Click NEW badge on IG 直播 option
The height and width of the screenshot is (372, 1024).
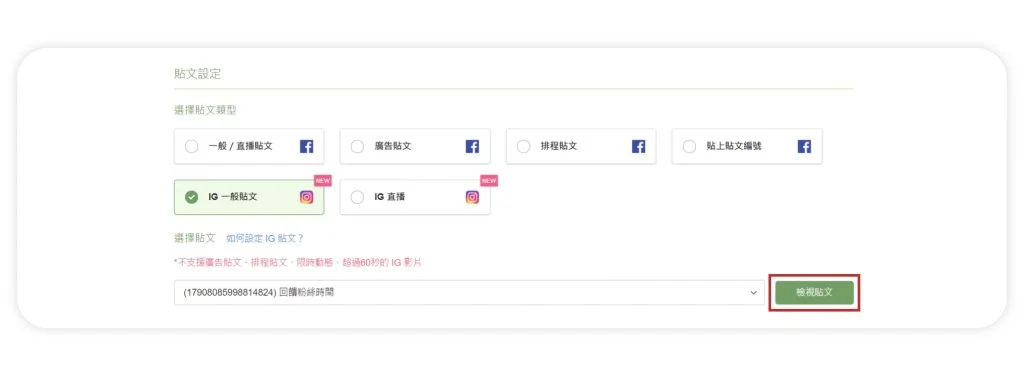pyautogui.click(x=489, y=181)
